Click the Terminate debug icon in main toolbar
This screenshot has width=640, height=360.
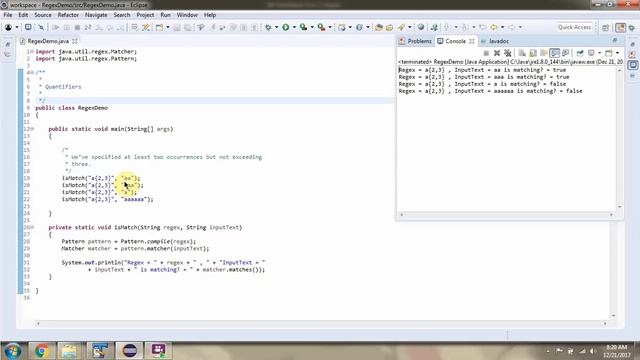point(77,27)
